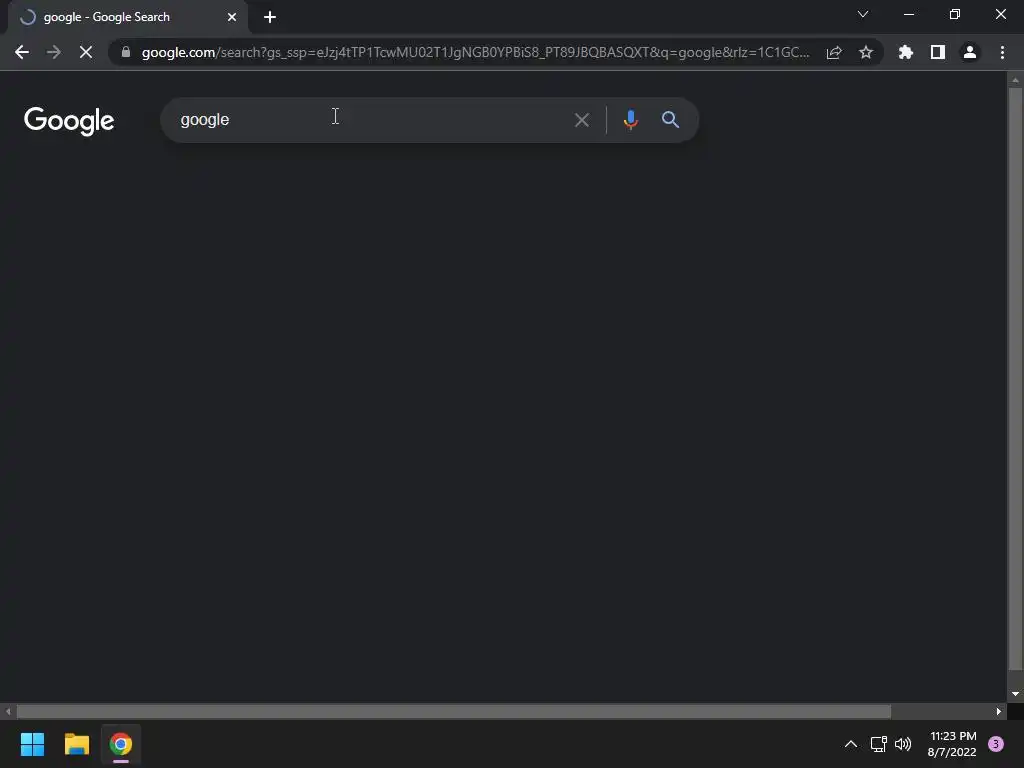
Task: Clear the search box text
Action: pyautogui.click(x=582, y=120)
